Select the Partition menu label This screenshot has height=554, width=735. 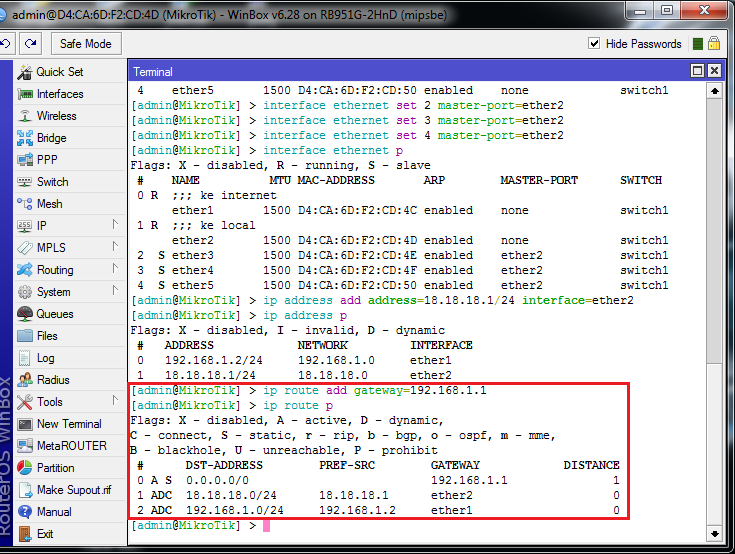pos(56,468)
